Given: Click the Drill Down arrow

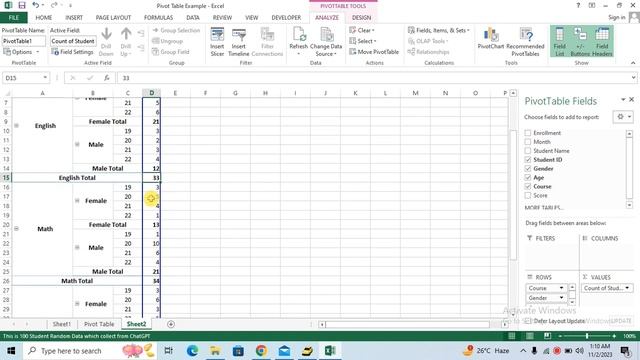Looking at the screenshot, I should [x=106, y=42].
